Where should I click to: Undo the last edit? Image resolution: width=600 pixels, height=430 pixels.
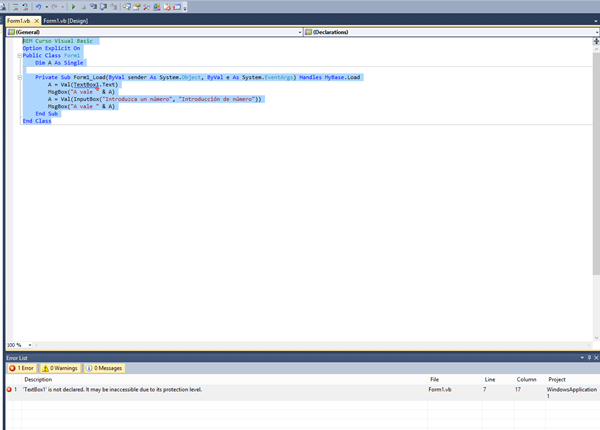pyautogui.click(x=39, y=7)
